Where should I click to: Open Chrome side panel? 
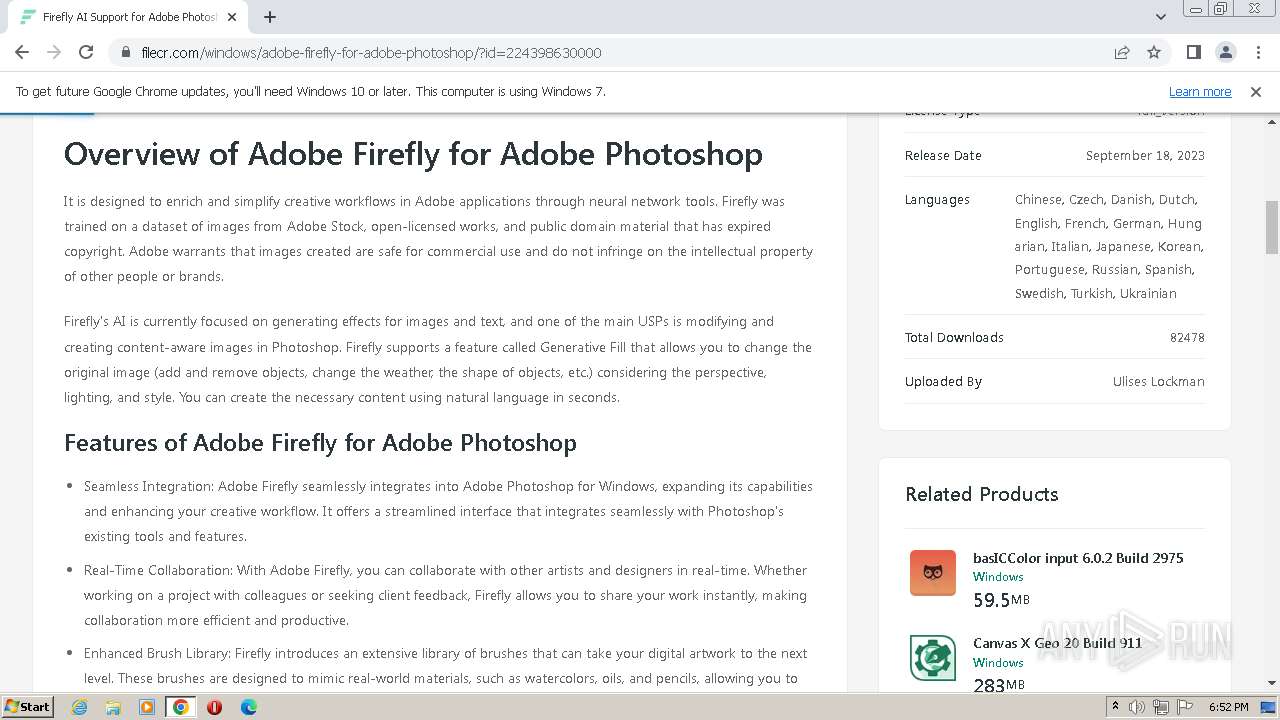pyautogui.click(x=1193, y=52)
